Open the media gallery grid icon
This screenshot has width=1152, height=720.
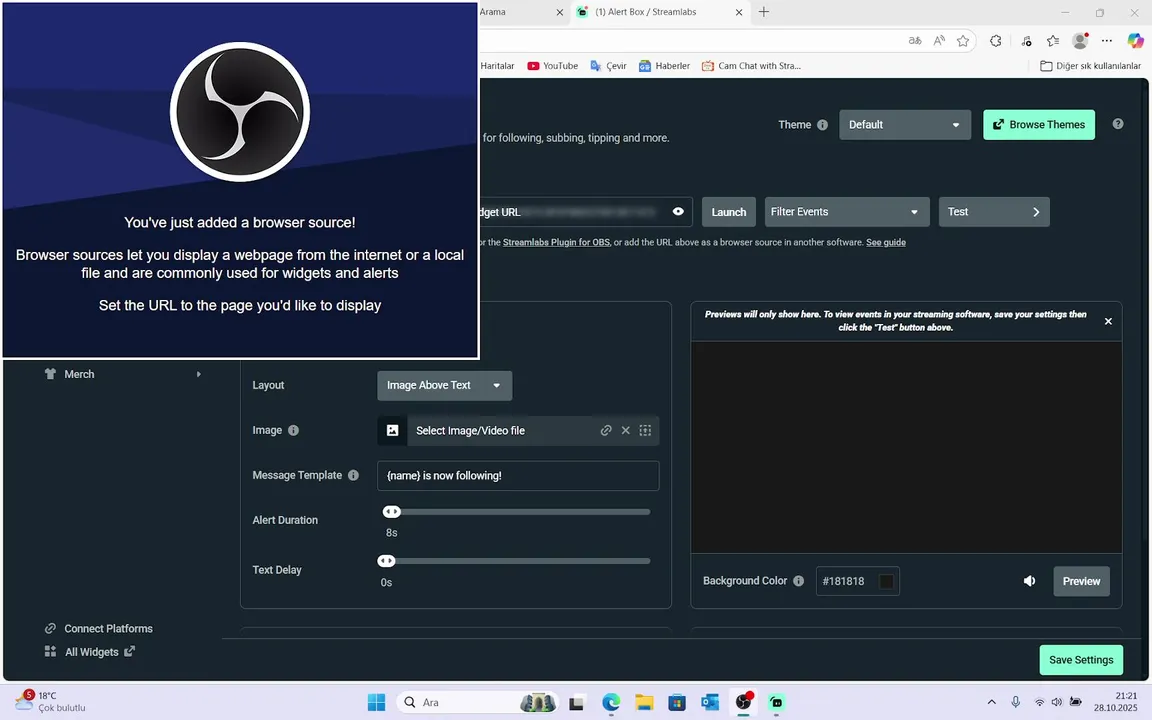(x=645, y=431)
